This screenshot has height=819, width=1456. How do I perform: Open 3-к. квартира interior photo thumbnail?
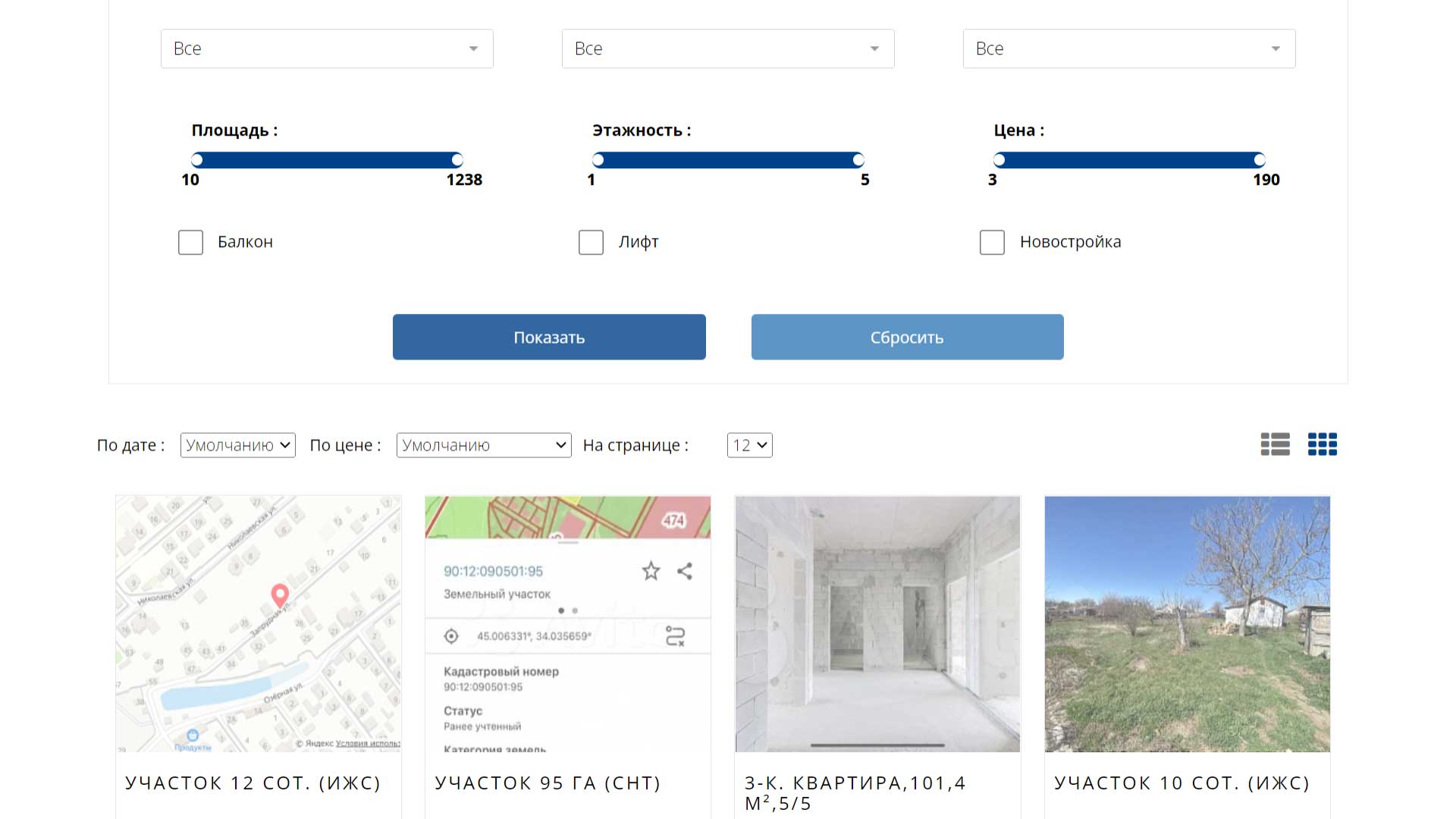(877, 624)
